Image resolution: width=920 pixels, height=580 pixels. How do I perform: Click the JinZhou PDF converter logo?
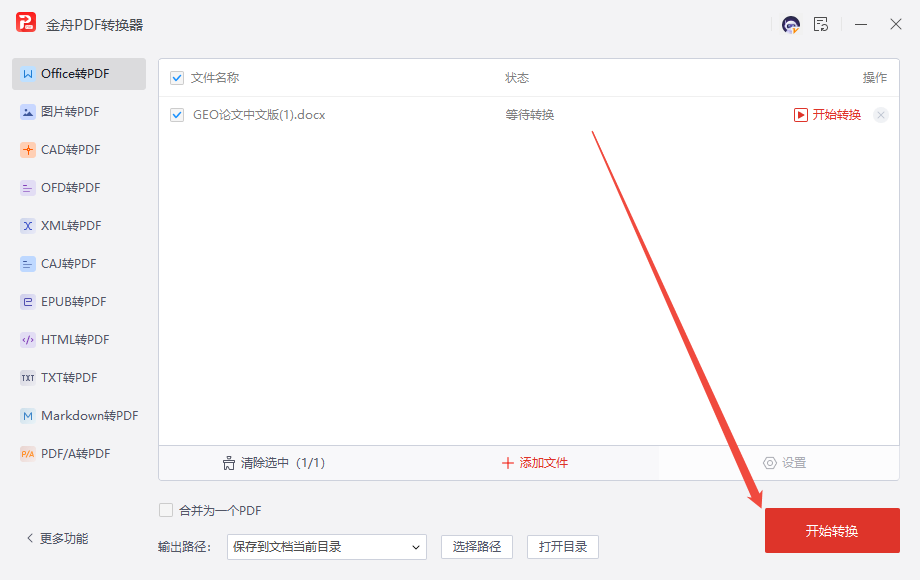26,24
